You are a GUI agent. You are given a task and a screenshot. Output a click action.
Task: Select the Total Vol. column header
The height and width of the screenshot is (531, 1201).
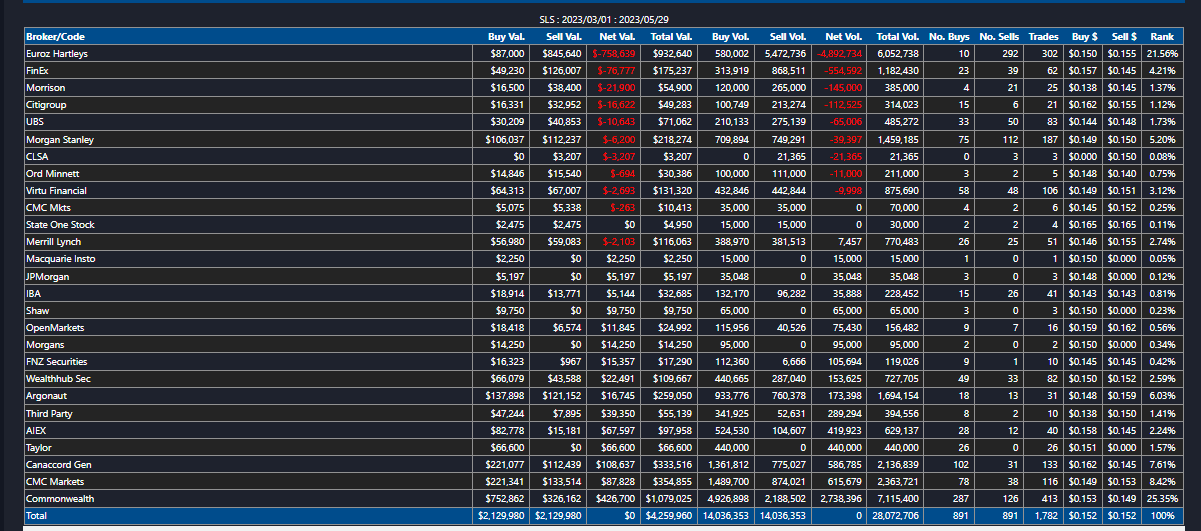pos(896,36)
